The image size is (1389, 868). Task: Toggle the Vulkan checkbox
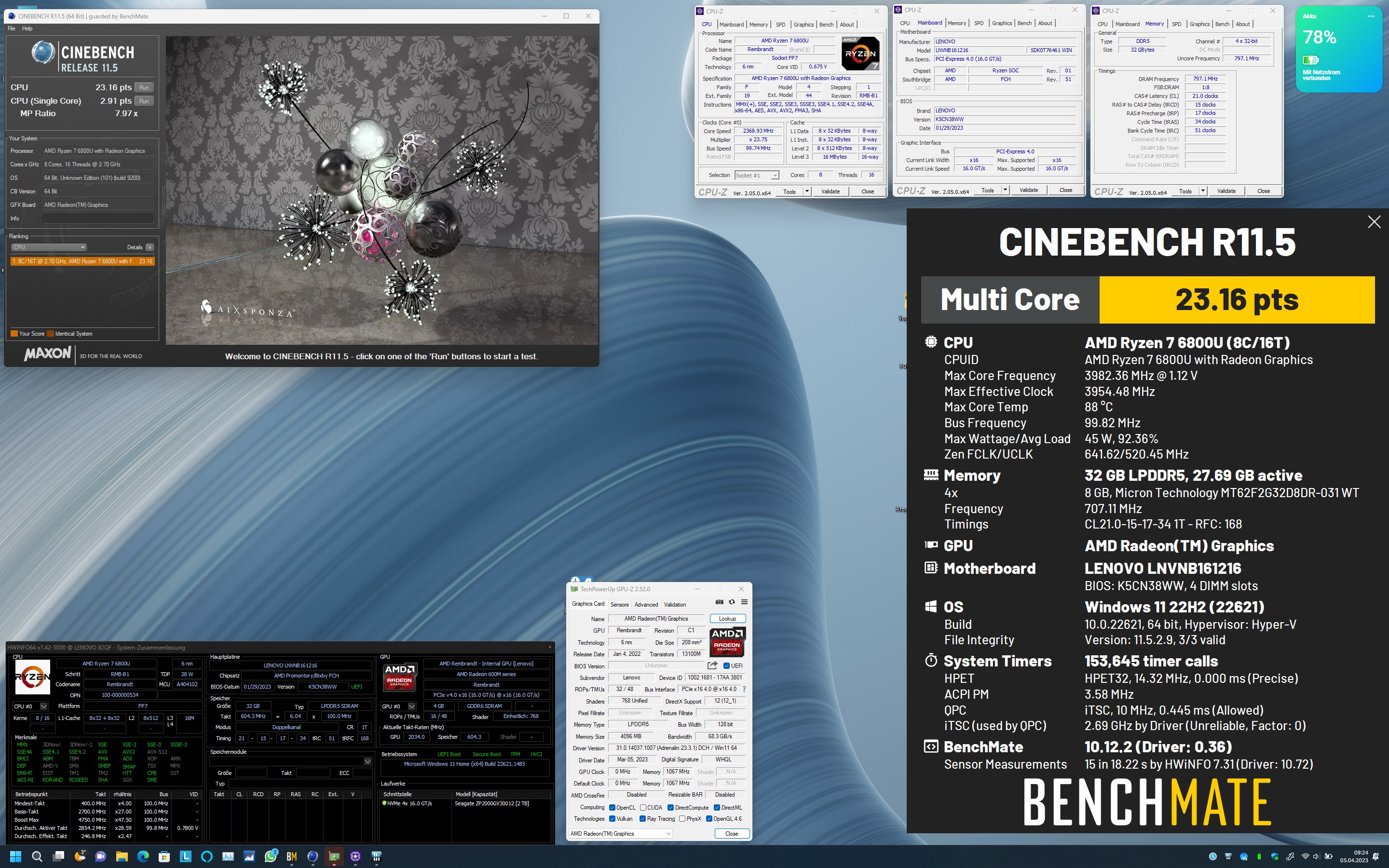[612, 819]
